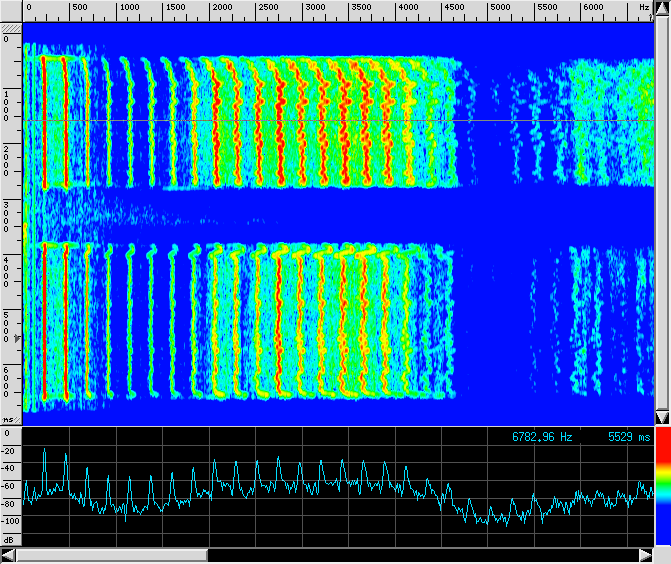Click the horizontal scrollbar thumb
This screenshot has width=671, height=564.
coord(112,555)
